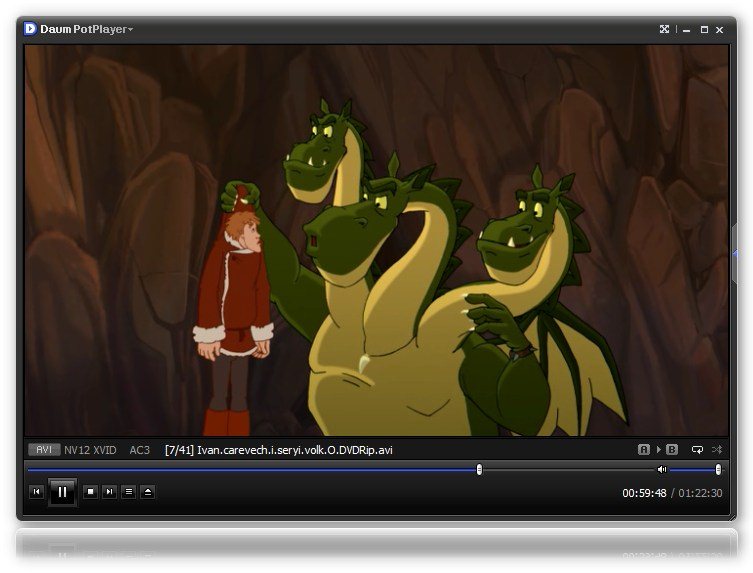Click the AC3 audio codec label
The width and height of the screenshot is (753, 573).
pos(139,450)
